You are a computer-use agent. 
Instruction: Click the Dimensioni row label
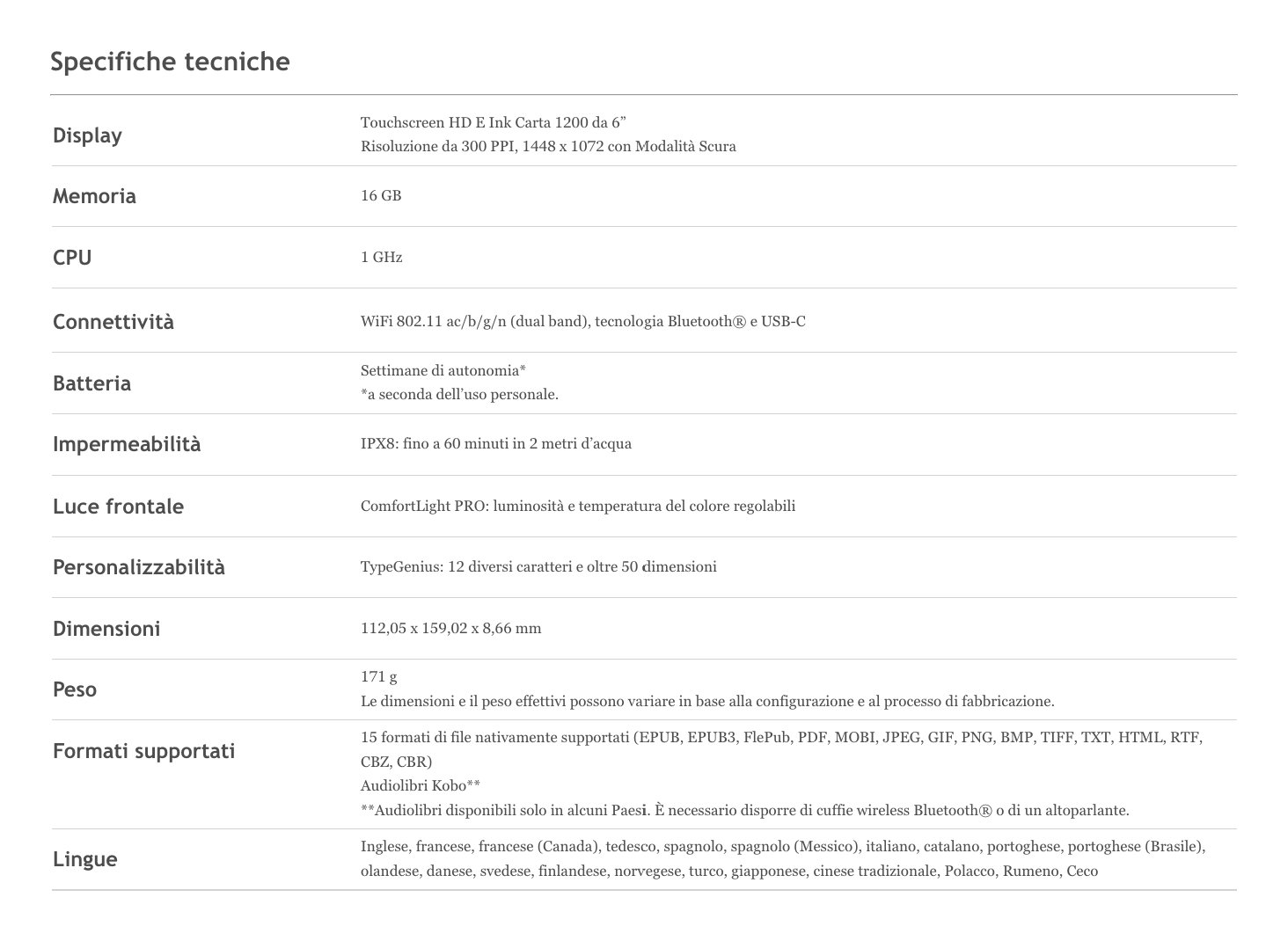(x=106, y=629)
